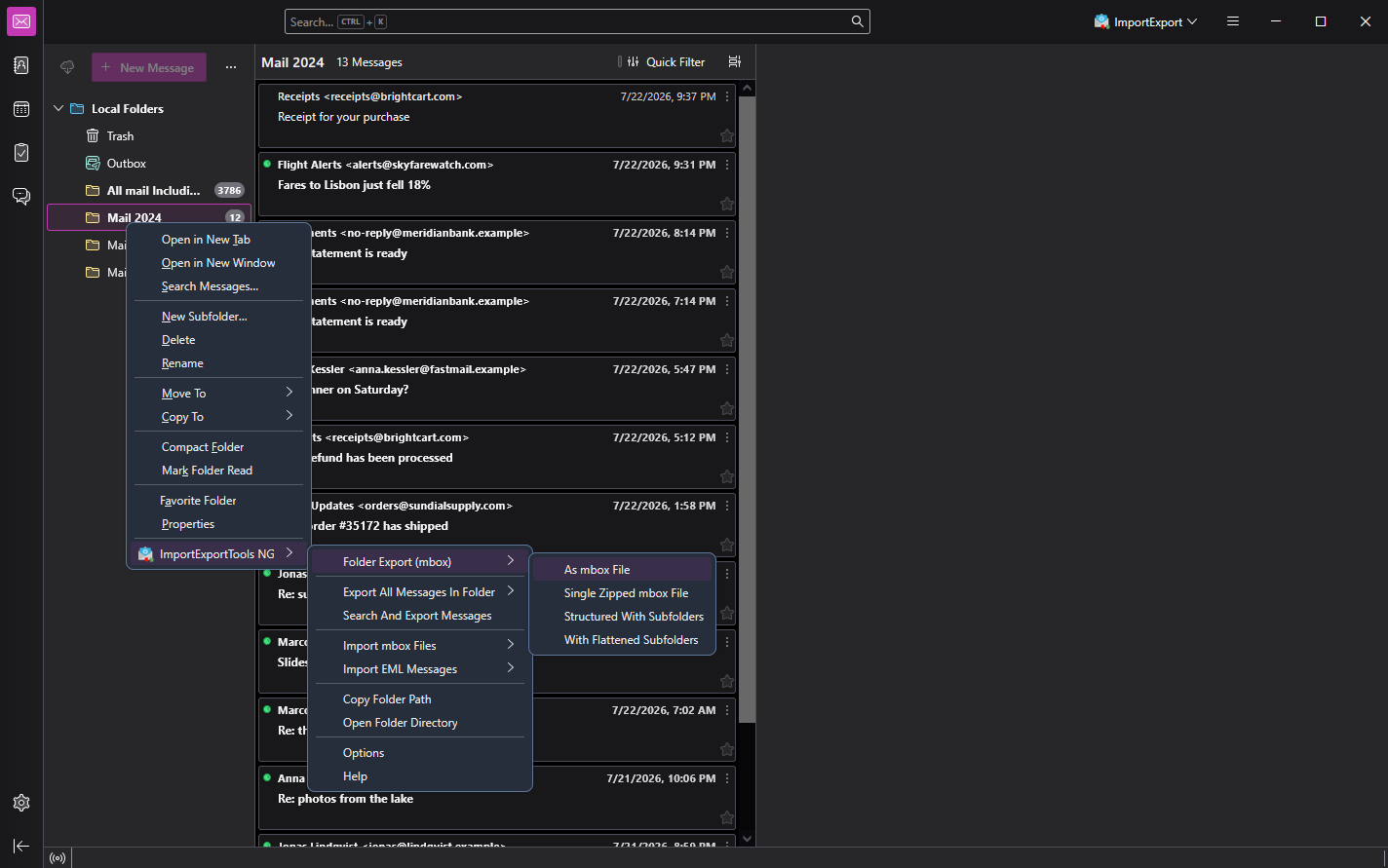Click the Trash folder icon

(x=93, y=136)
